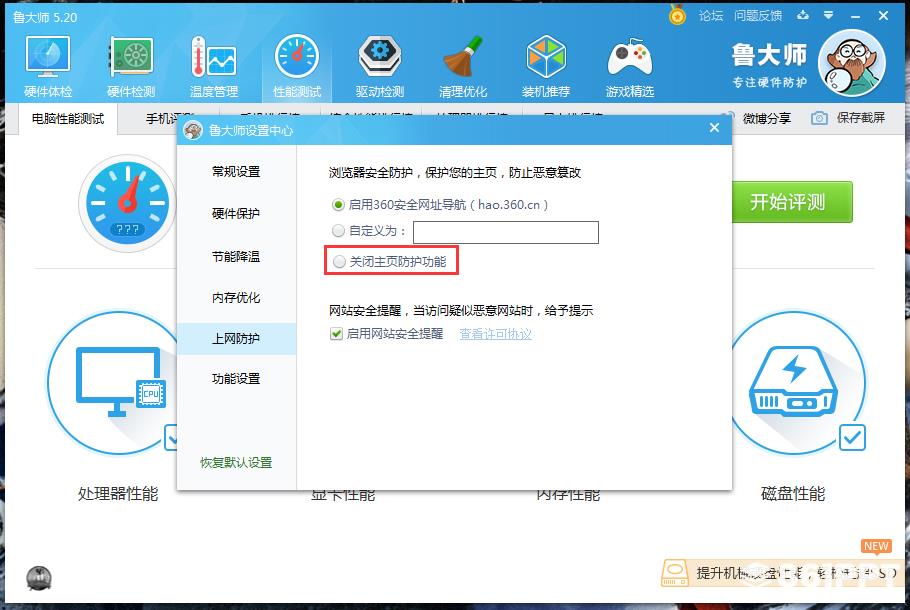The image size is (910, 610).
Task: Toggle 启用网站安全提醒 checkbox
Action: pyautogui.click(x=336, y=333)
